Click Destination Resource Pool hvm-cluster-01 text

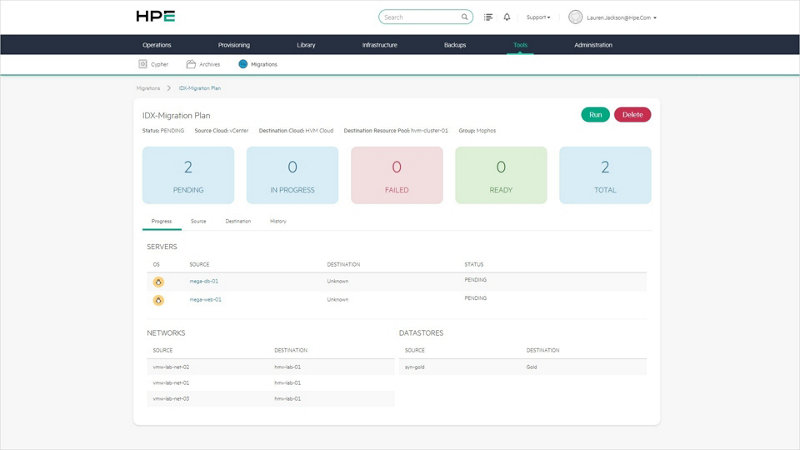[396, 131]
